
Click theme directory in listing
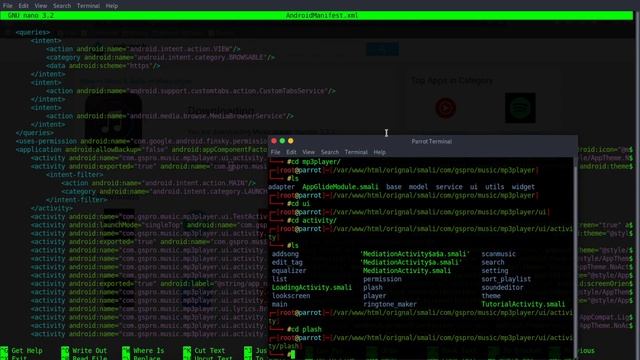[x=491, y=296]
